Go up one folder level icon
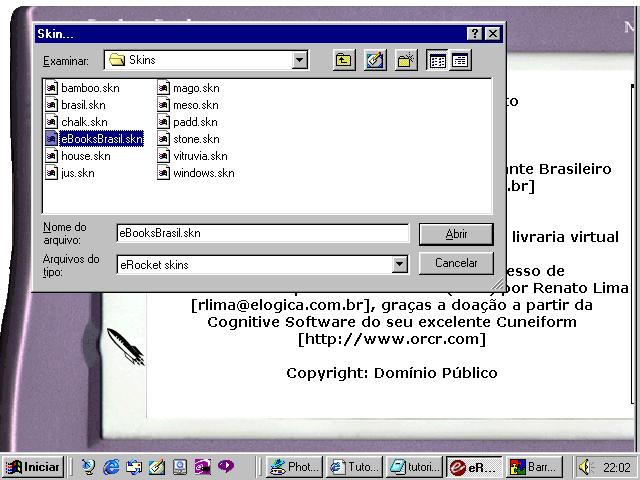Screen dimensions: 640x480 (344, 60)
